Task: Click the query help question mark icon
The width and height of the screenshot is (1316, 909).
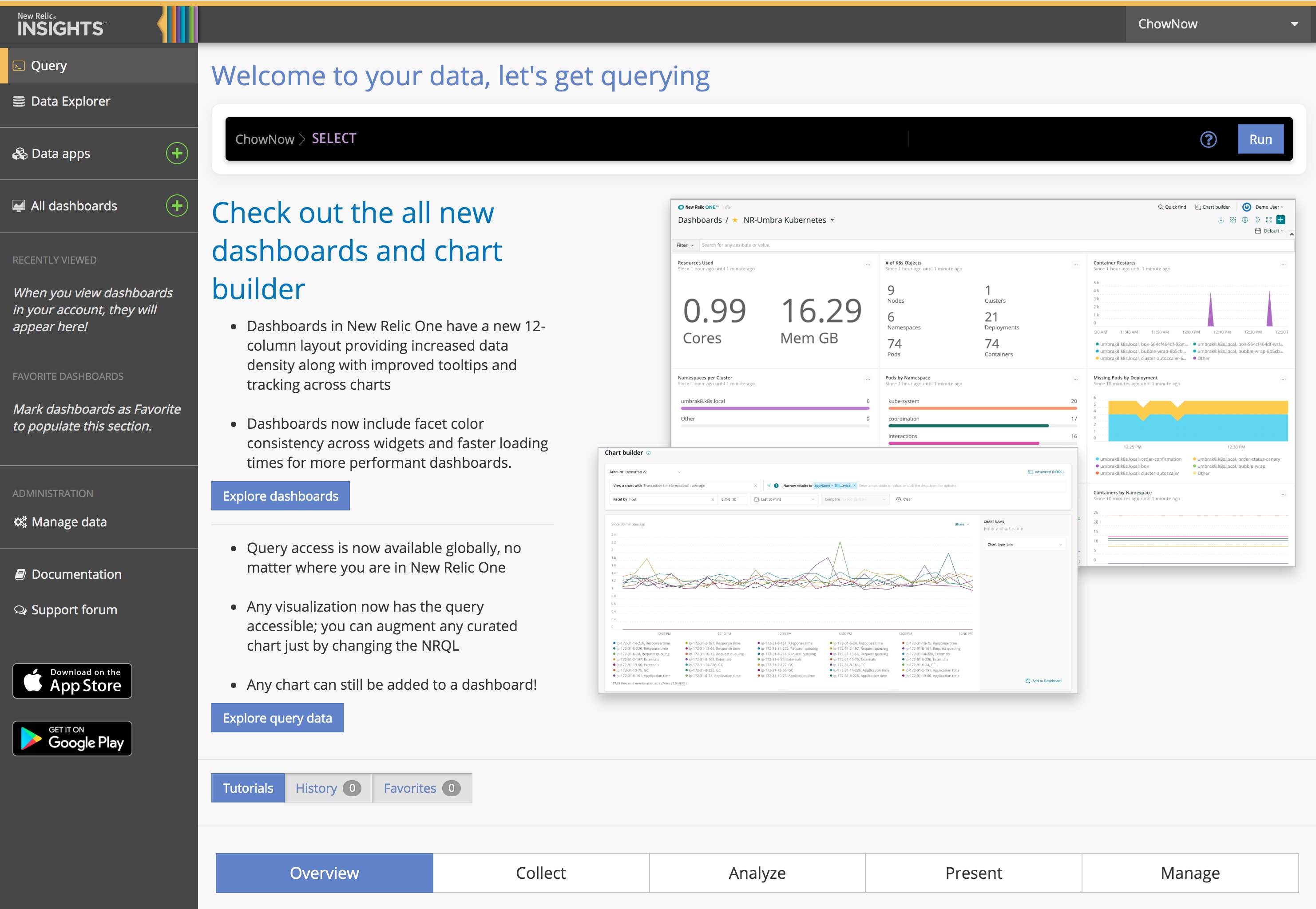Action: 1208,139
